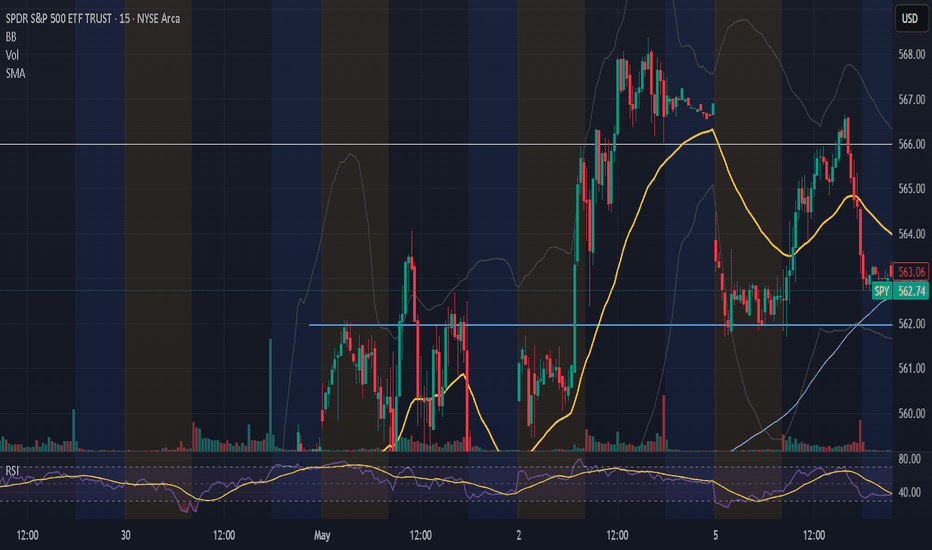Click the 564.00 price axis label
932x550 pixels.
911,234
